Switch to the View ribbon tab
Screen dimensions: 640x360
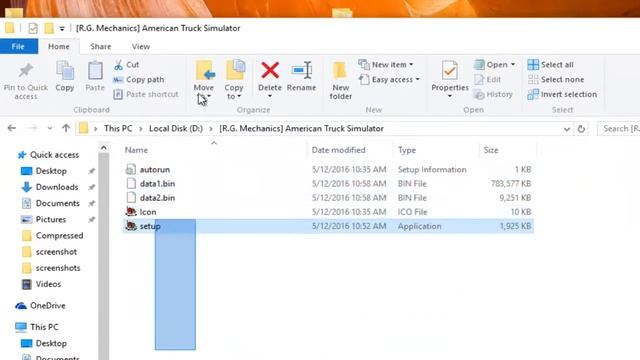pos(141,47)
